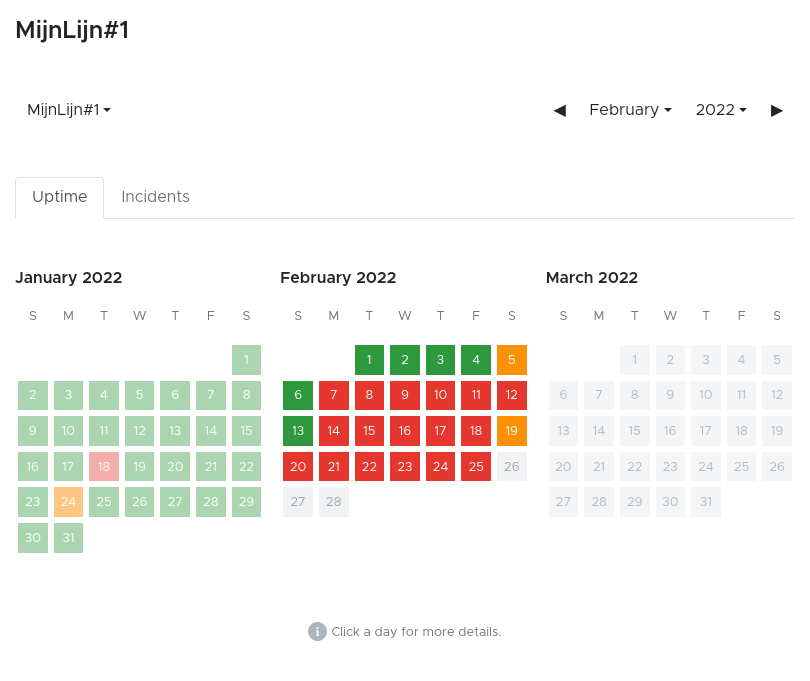Click the orange January 24 day

pyautogui.click(x=68, y=502)
